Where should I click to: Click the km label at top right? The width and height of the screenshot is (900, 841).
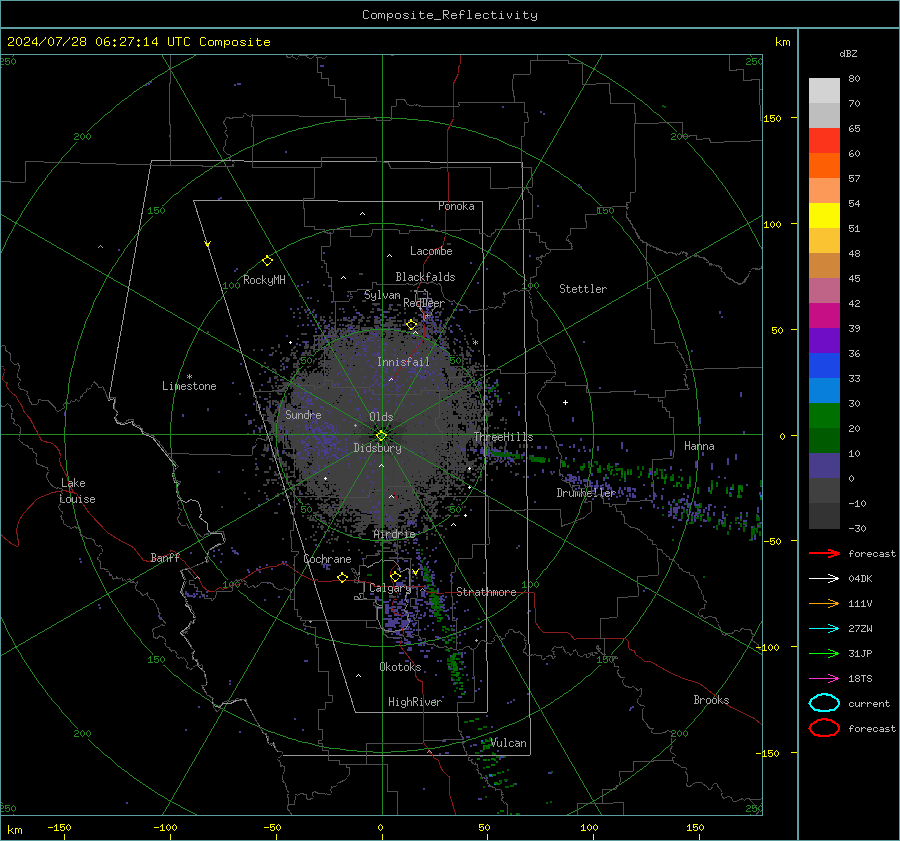(782, 42)
